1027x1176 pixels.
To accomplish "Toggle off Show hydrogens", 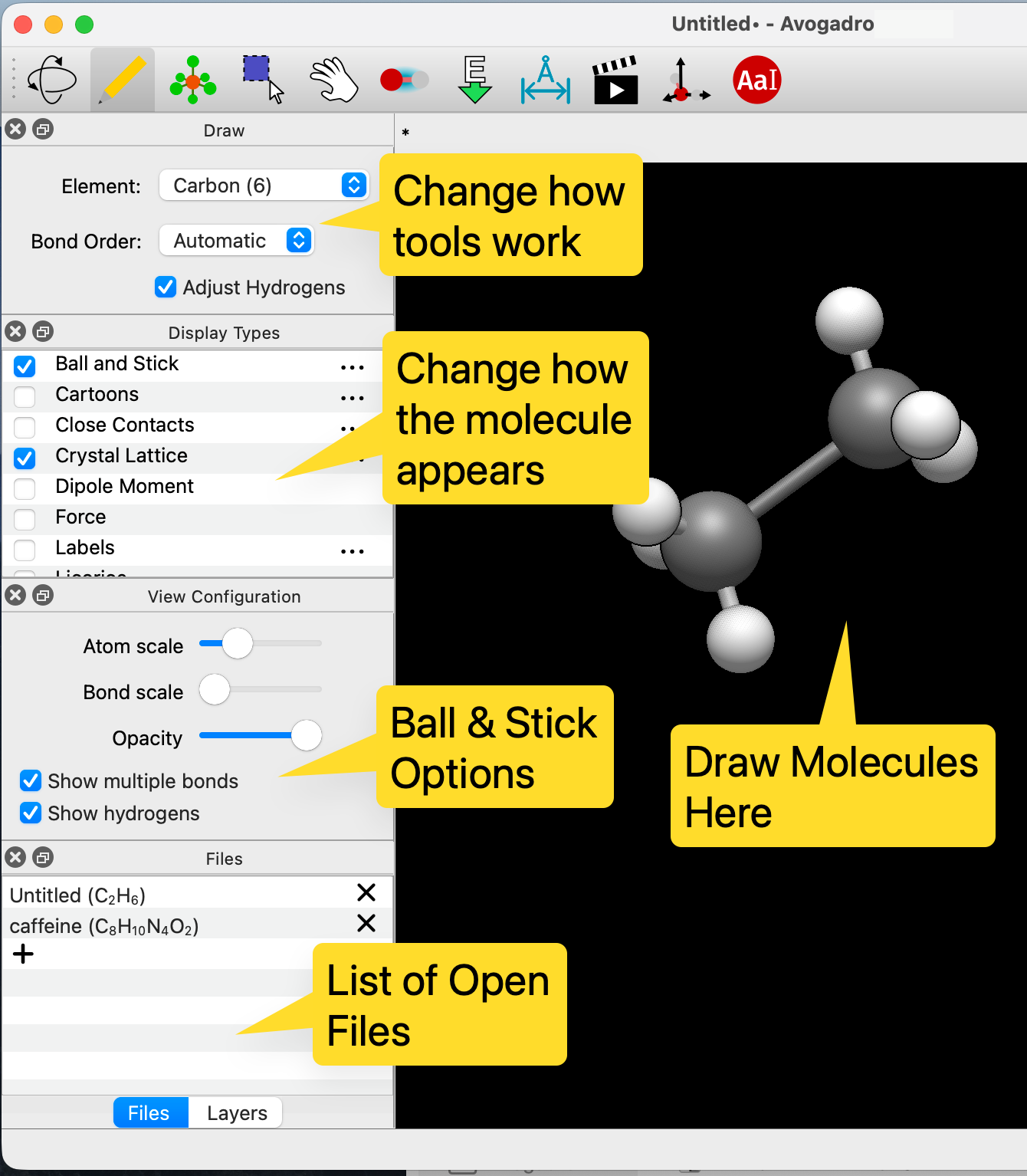I will (31, 813).
